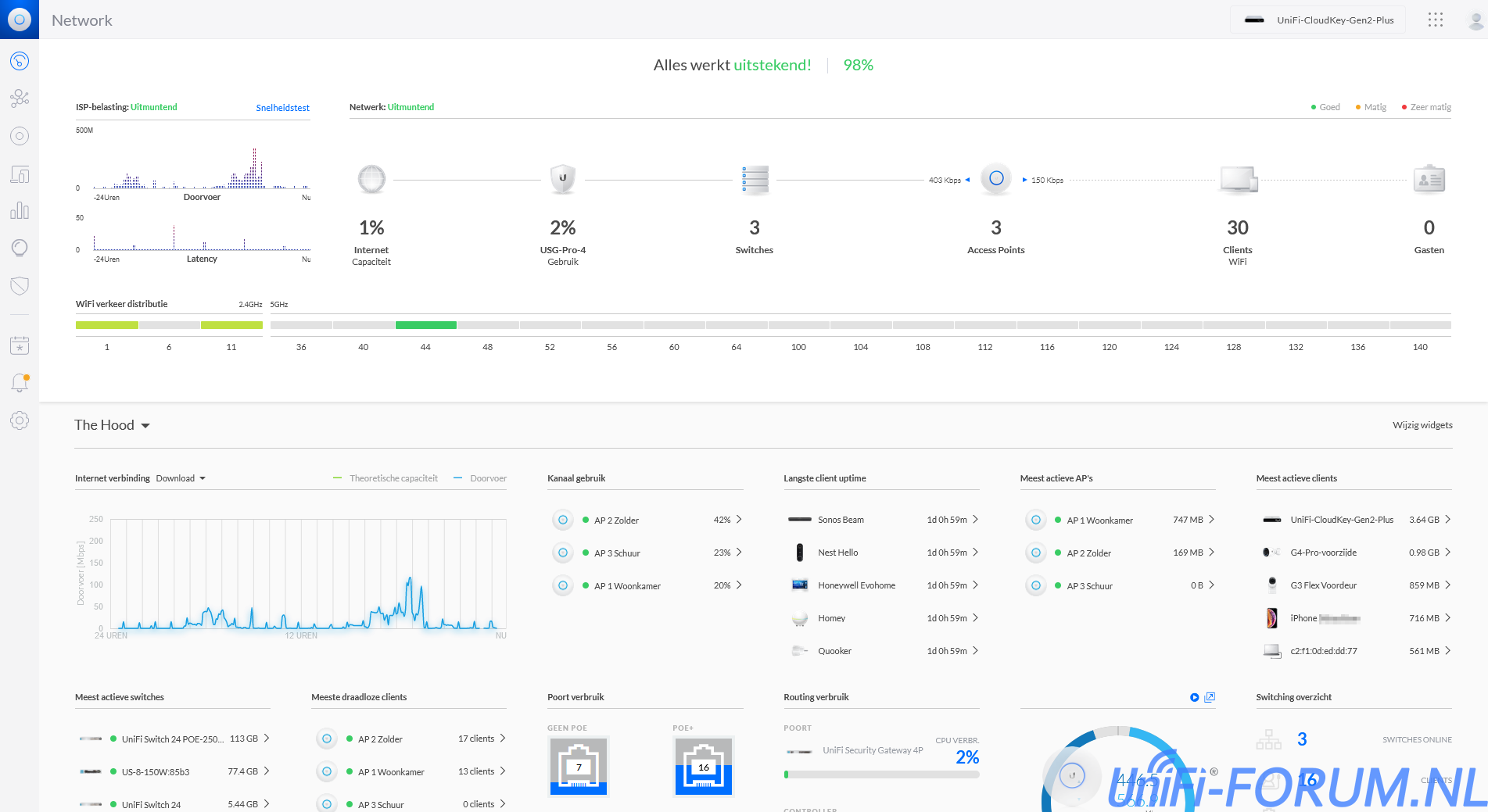Image resolution: width=1488 pixels, height=812 pixels.
Task: Open the Download dropdown for Internet verbinding
Action: [181, 478]
